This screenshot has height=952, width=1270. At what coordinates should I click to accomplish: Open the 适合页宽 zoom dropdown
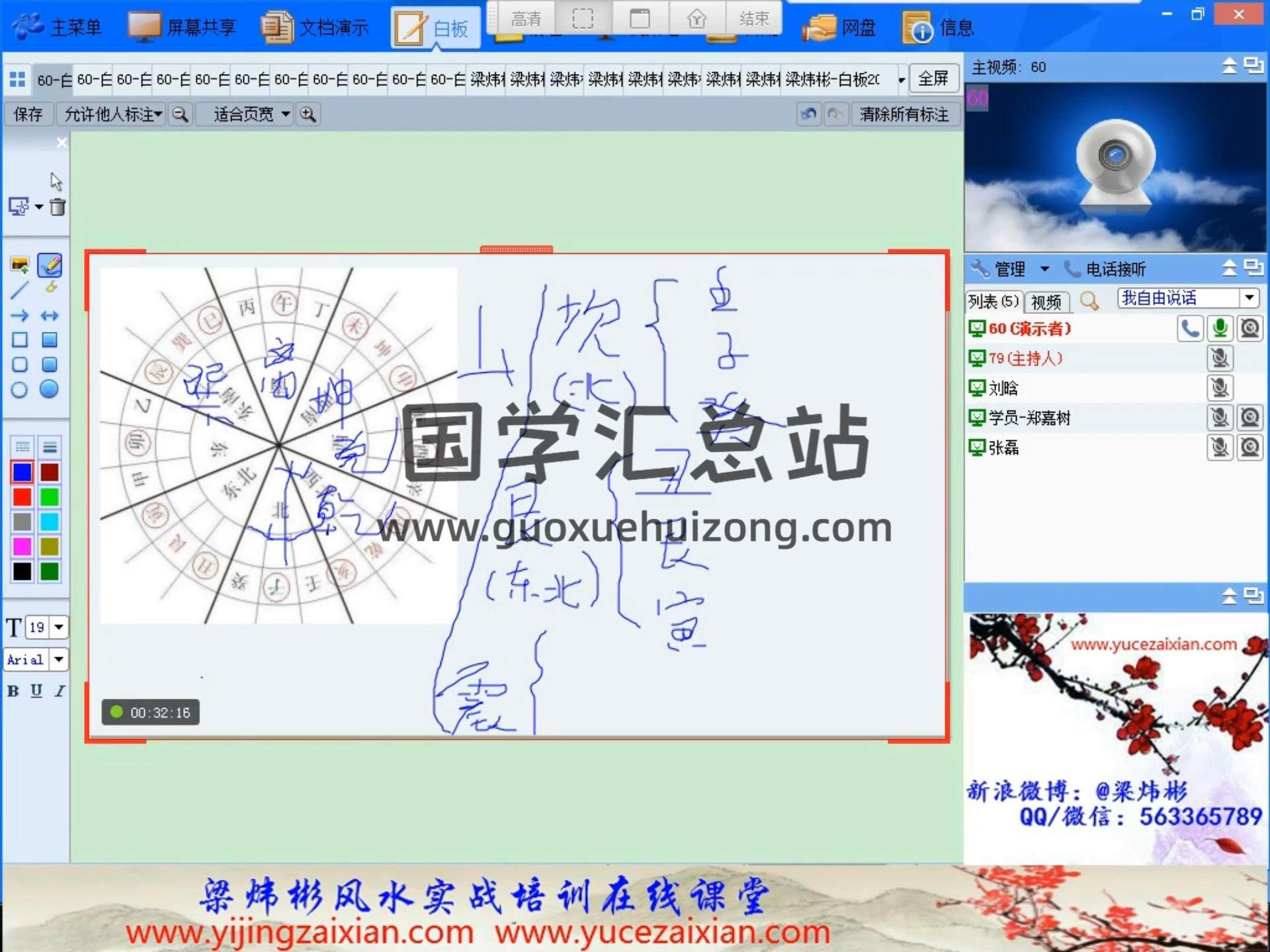click(x=285, y=114)
